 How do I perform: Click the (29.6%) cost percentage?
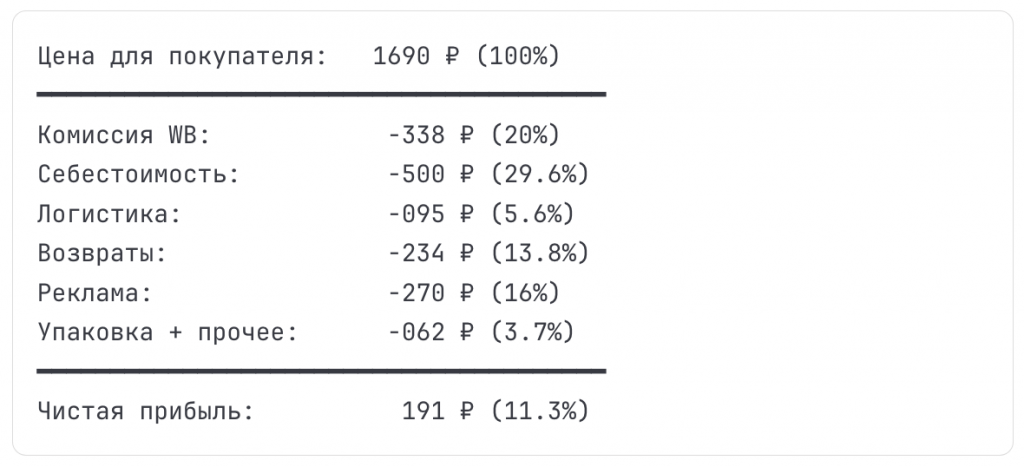pyautogui.click(x=540, y=174)
